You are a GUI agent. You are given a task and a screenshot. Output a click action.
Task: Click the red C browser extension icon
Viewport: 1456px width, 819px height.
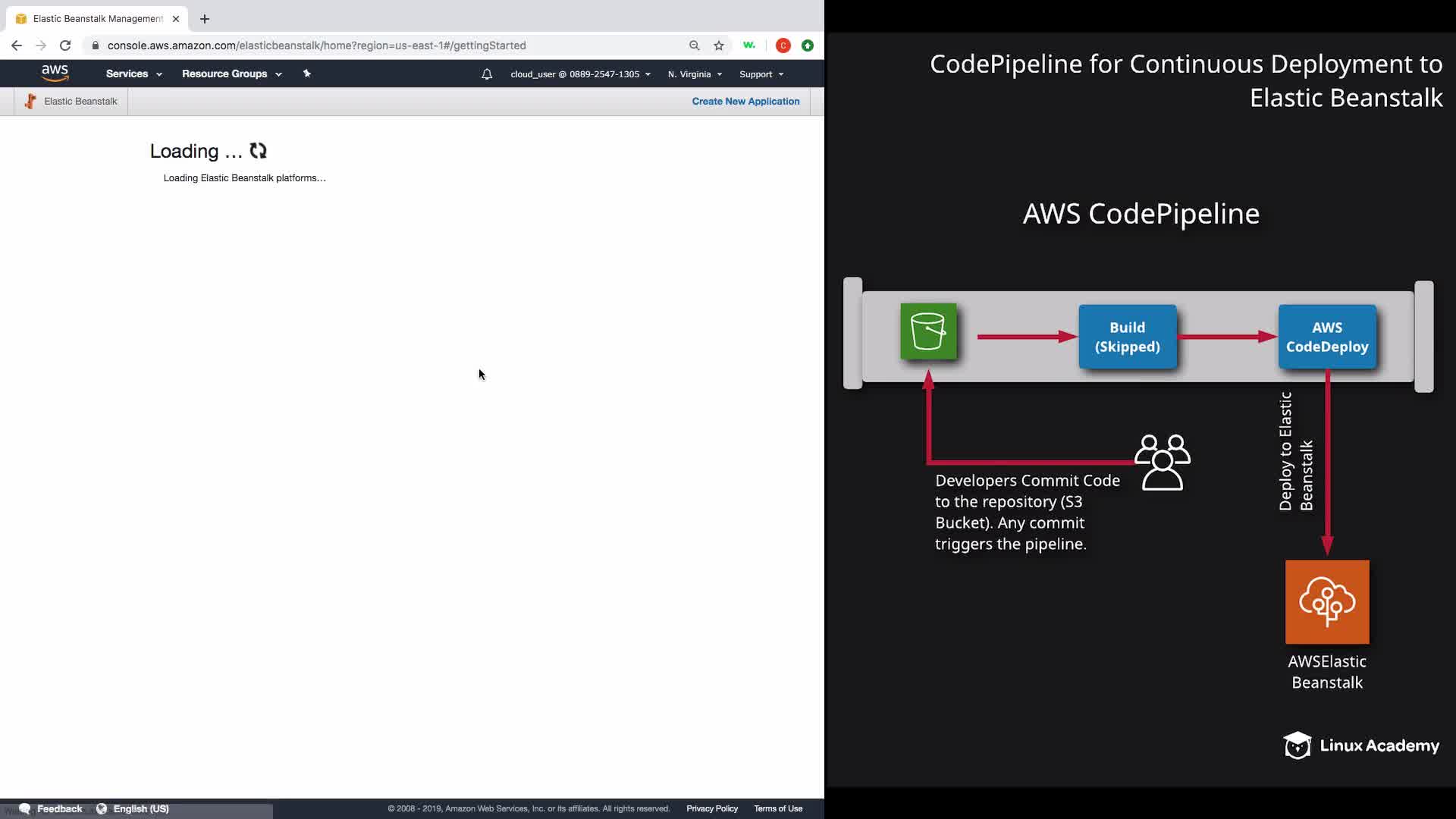pyautogui.click(x=783, y=45)
